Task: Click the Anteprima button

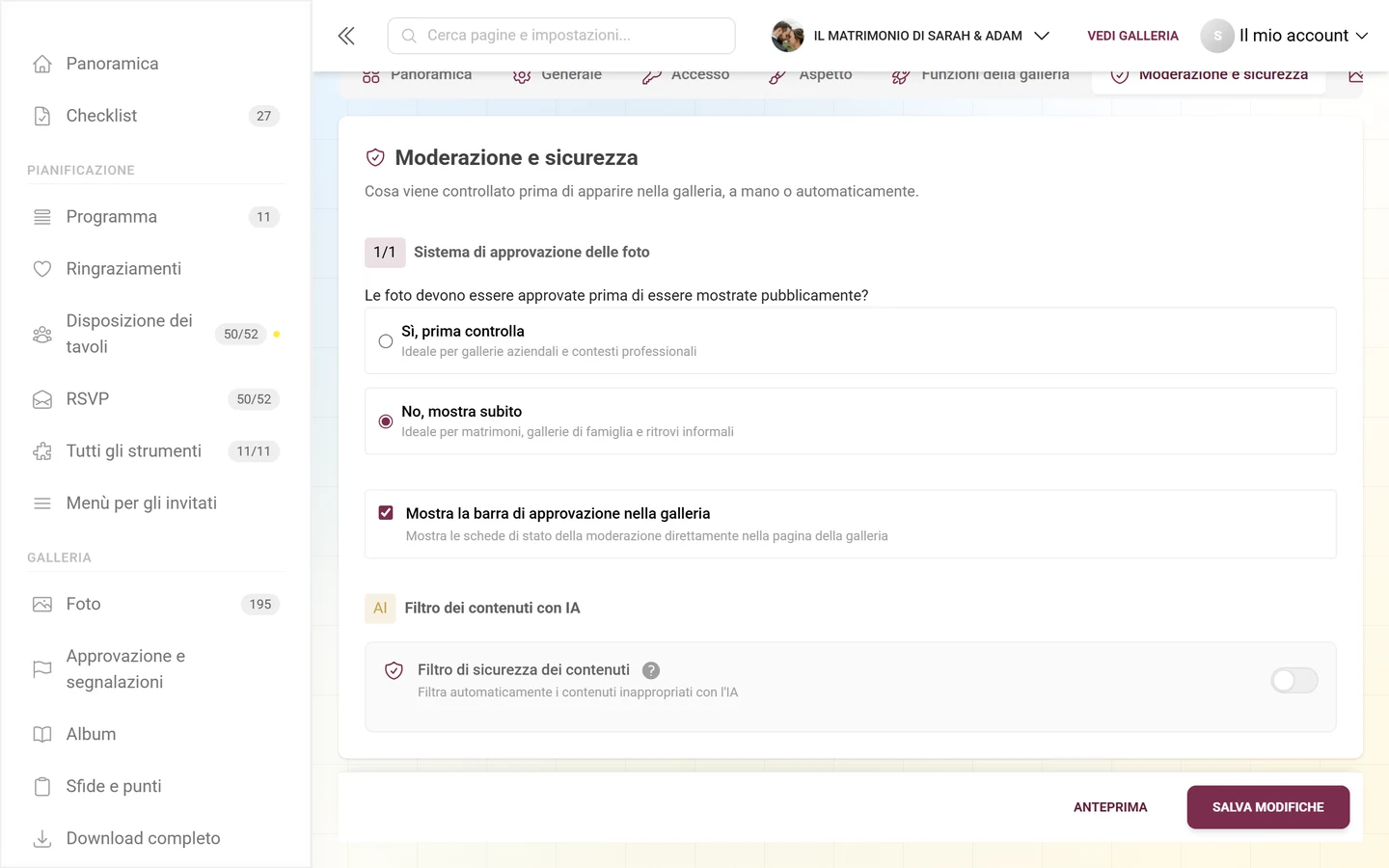Action: coord(1110,807)
